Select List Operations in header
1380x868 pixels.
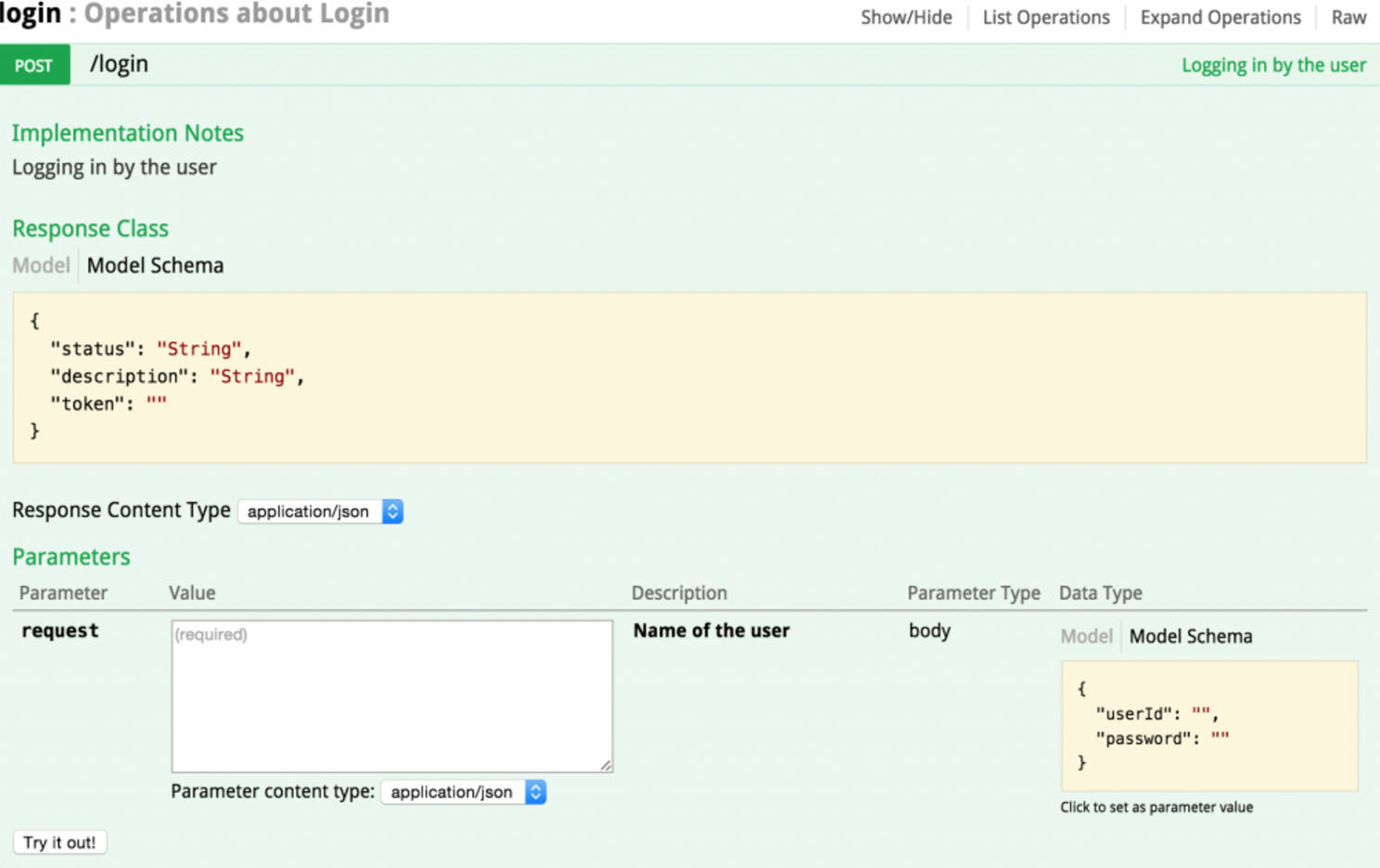pyautogui.click(x=1045, y=18)
